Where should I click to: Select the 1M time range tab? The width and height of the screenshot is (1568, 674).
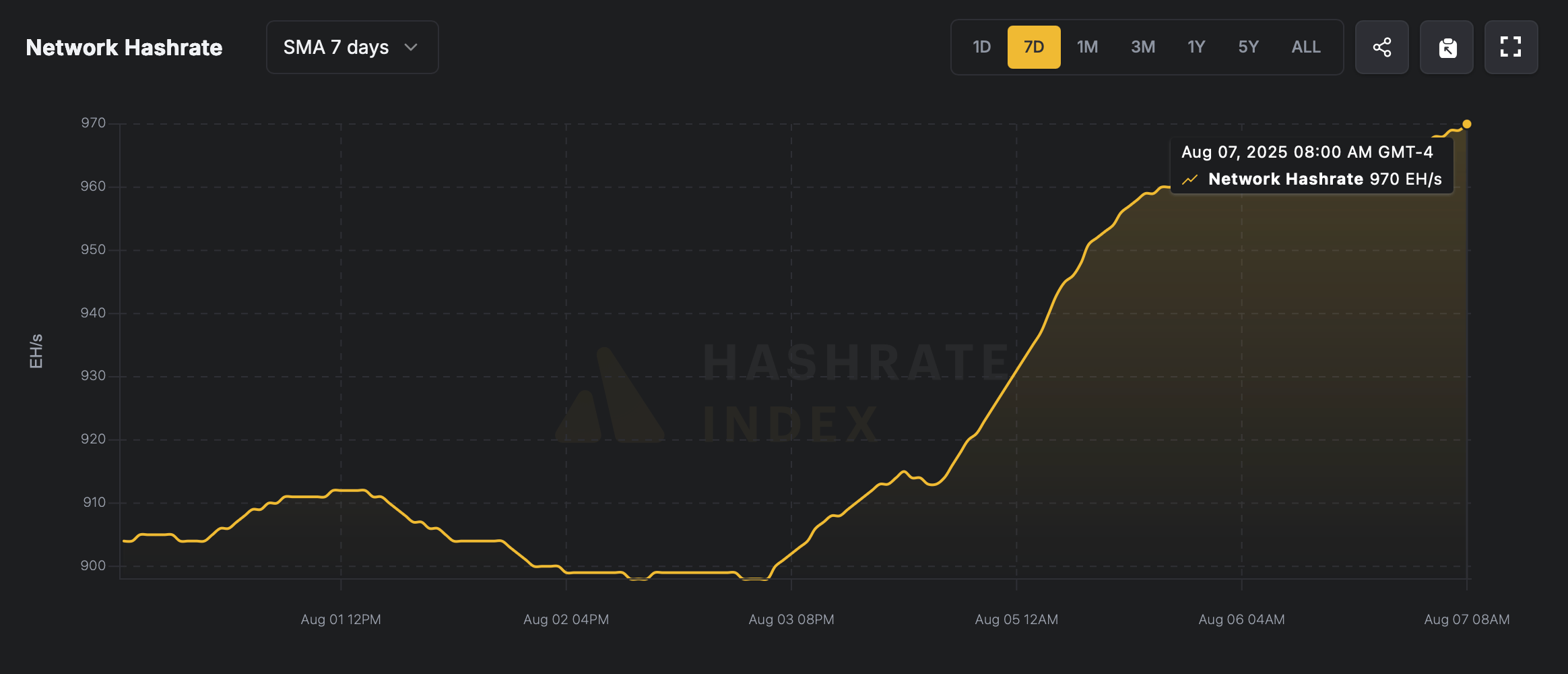1087,47
